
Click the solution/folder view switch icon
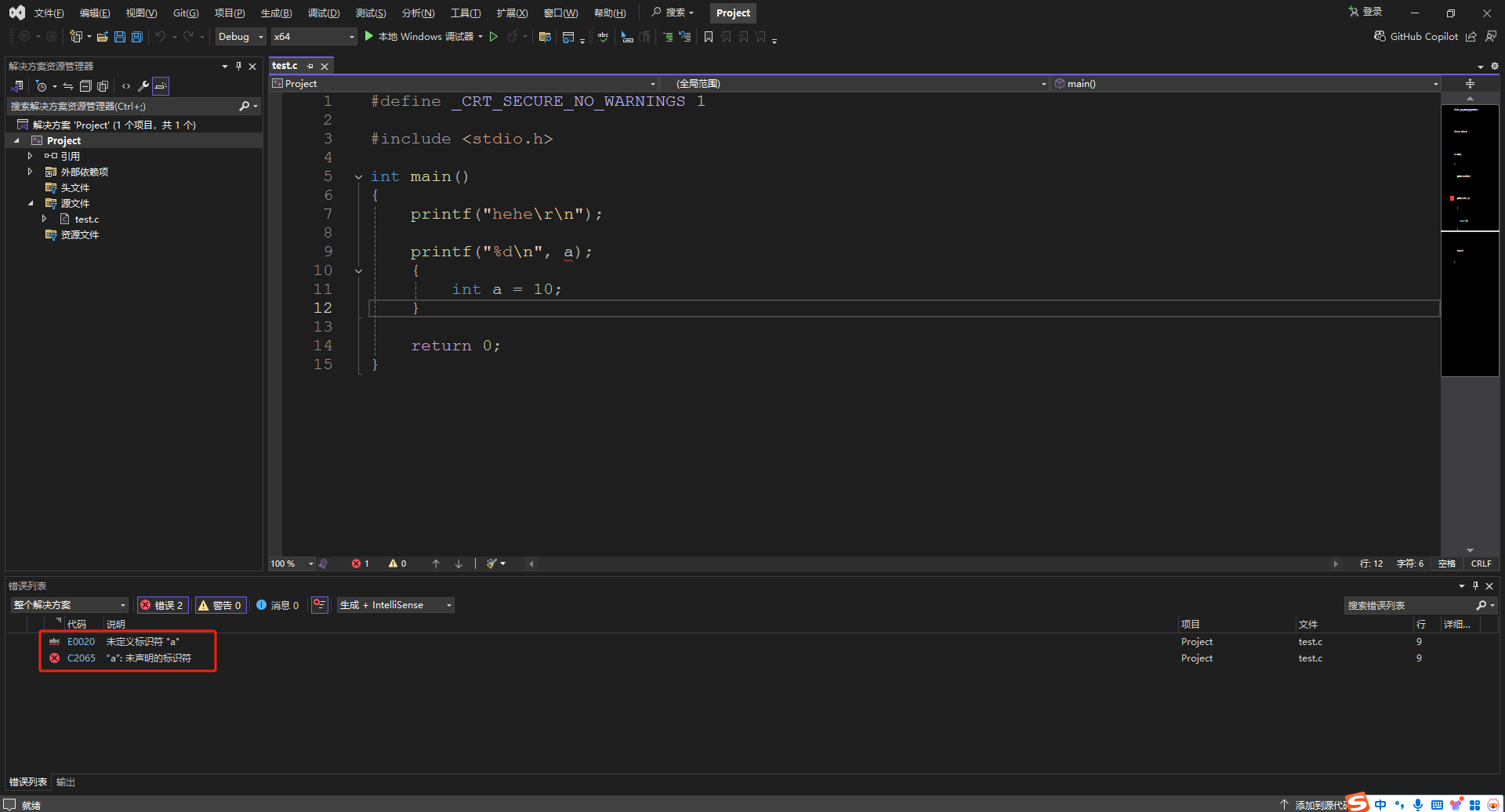17,86
